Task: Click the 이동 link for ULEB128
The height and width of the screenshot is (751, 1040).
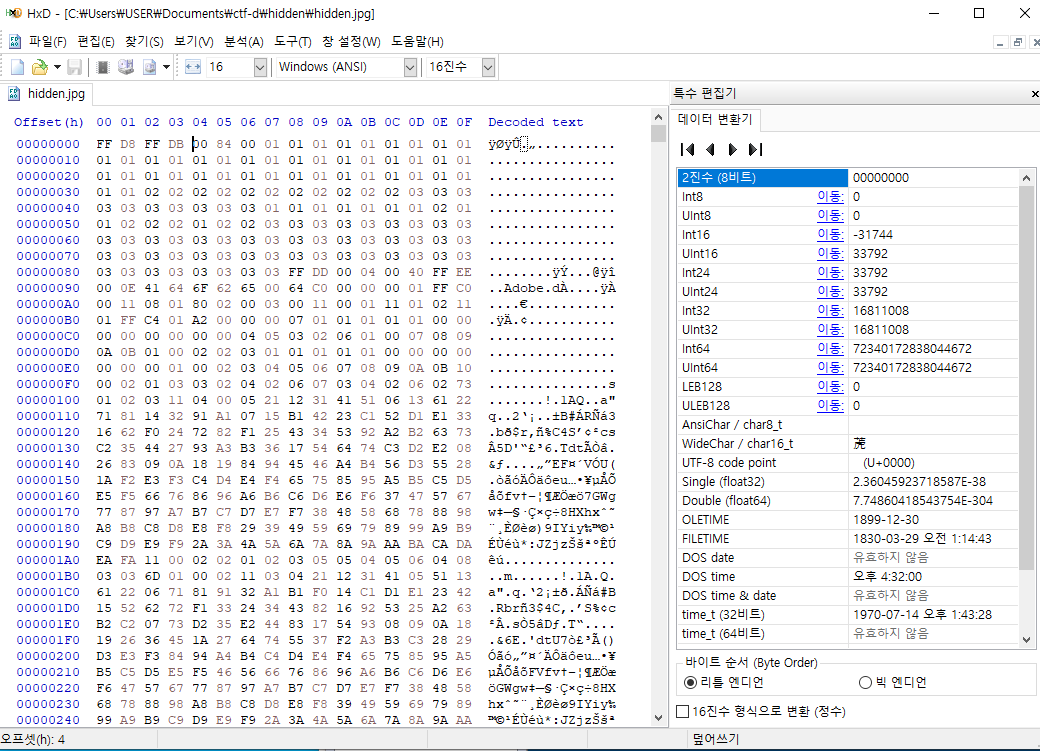Action: 830,405
